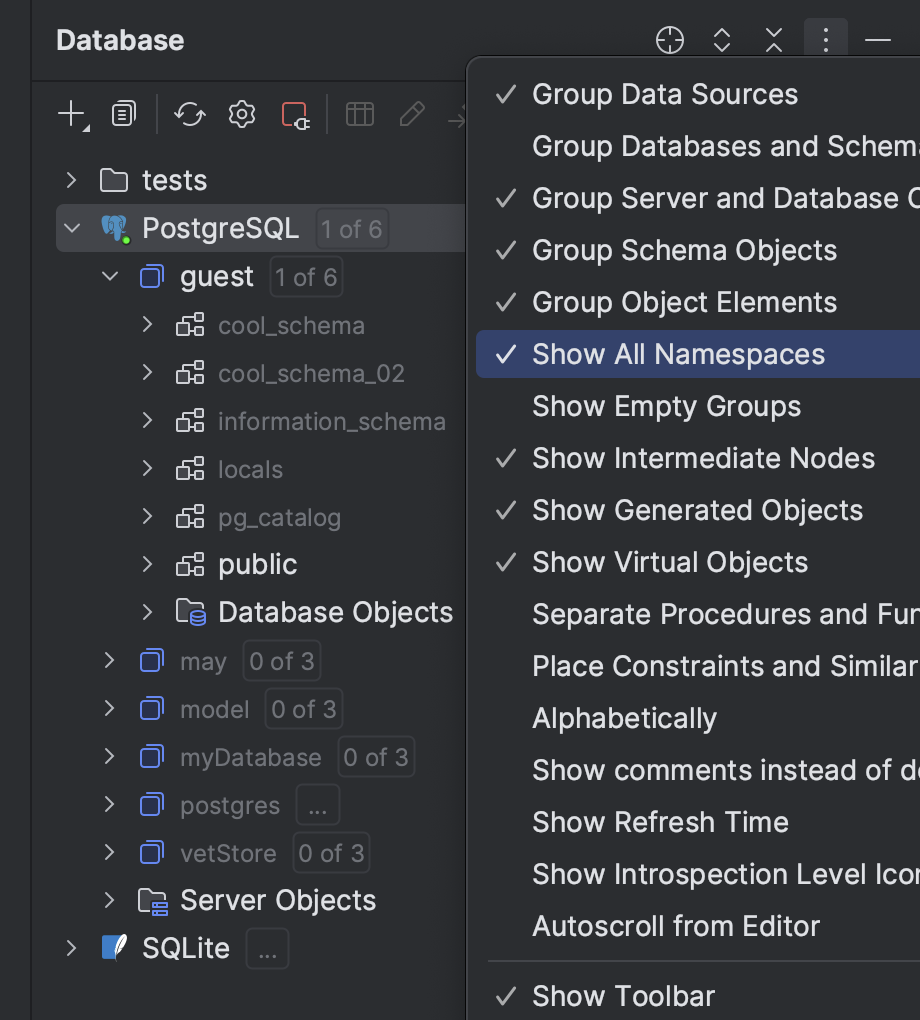
Task: Expand the tests folder
Action: click(69, 180)
